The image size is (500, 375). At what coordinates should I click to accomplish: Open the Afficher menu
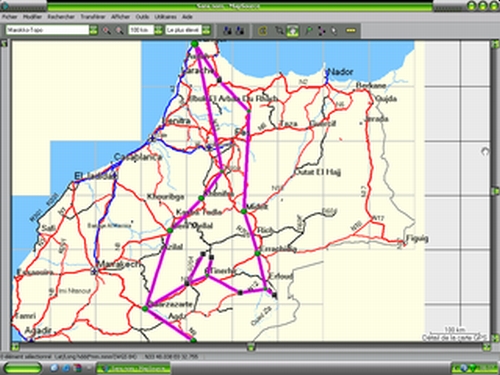120,17
